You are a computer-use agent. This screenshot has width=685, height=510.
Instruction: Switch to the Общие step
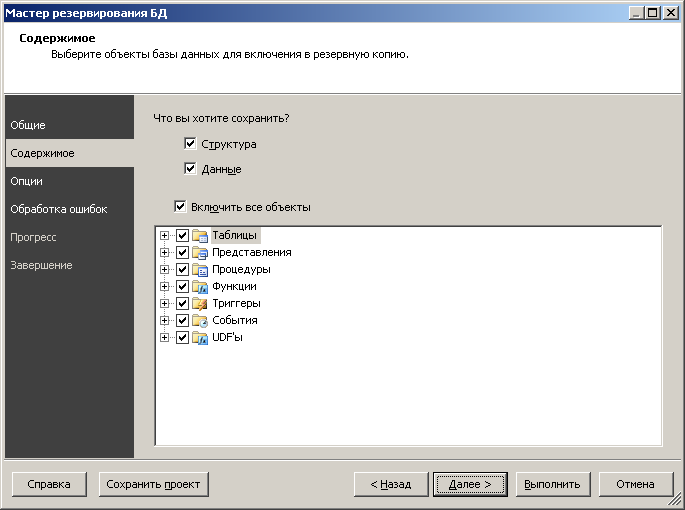28,125
